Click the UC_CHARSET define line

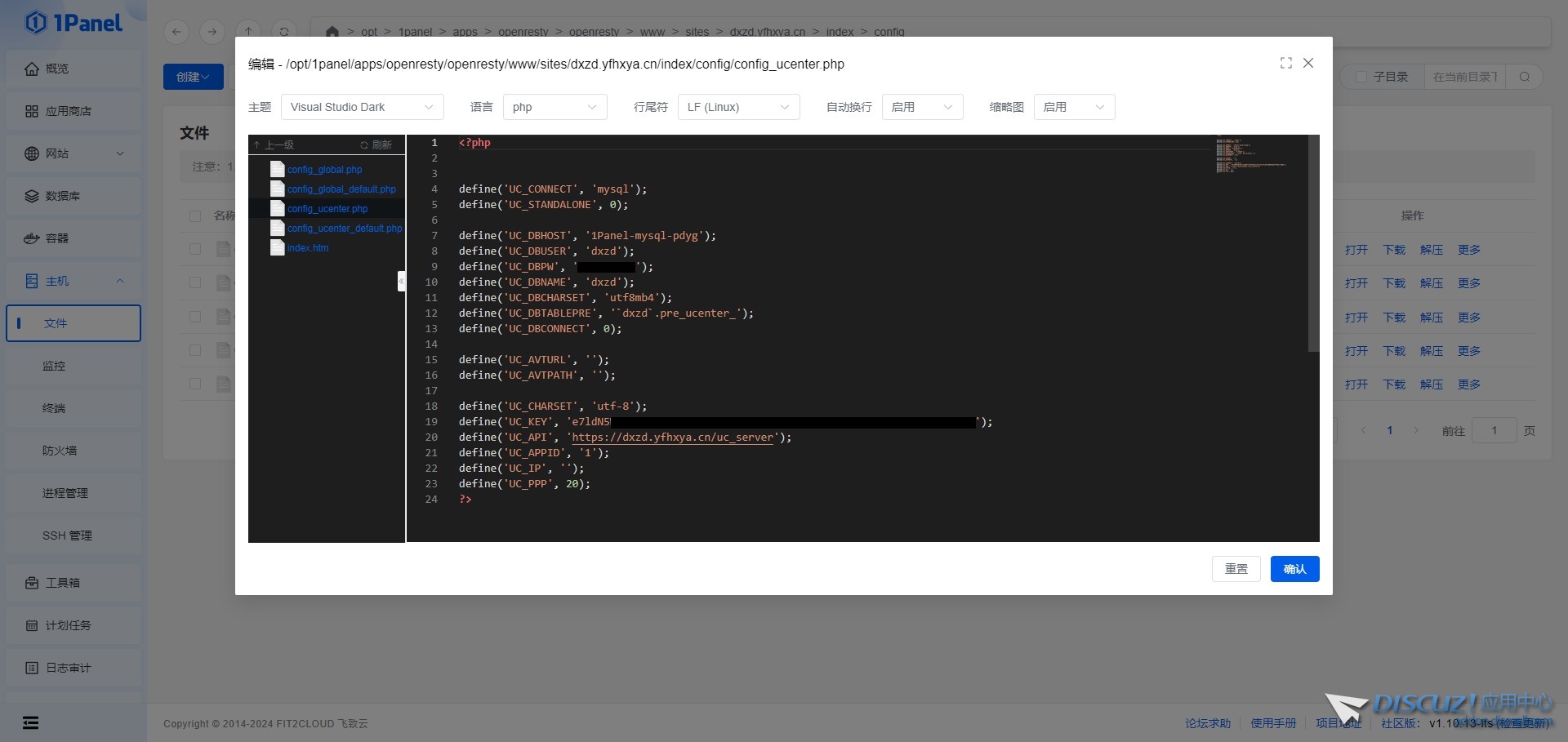pyautogui.click(x=553, y=407)
